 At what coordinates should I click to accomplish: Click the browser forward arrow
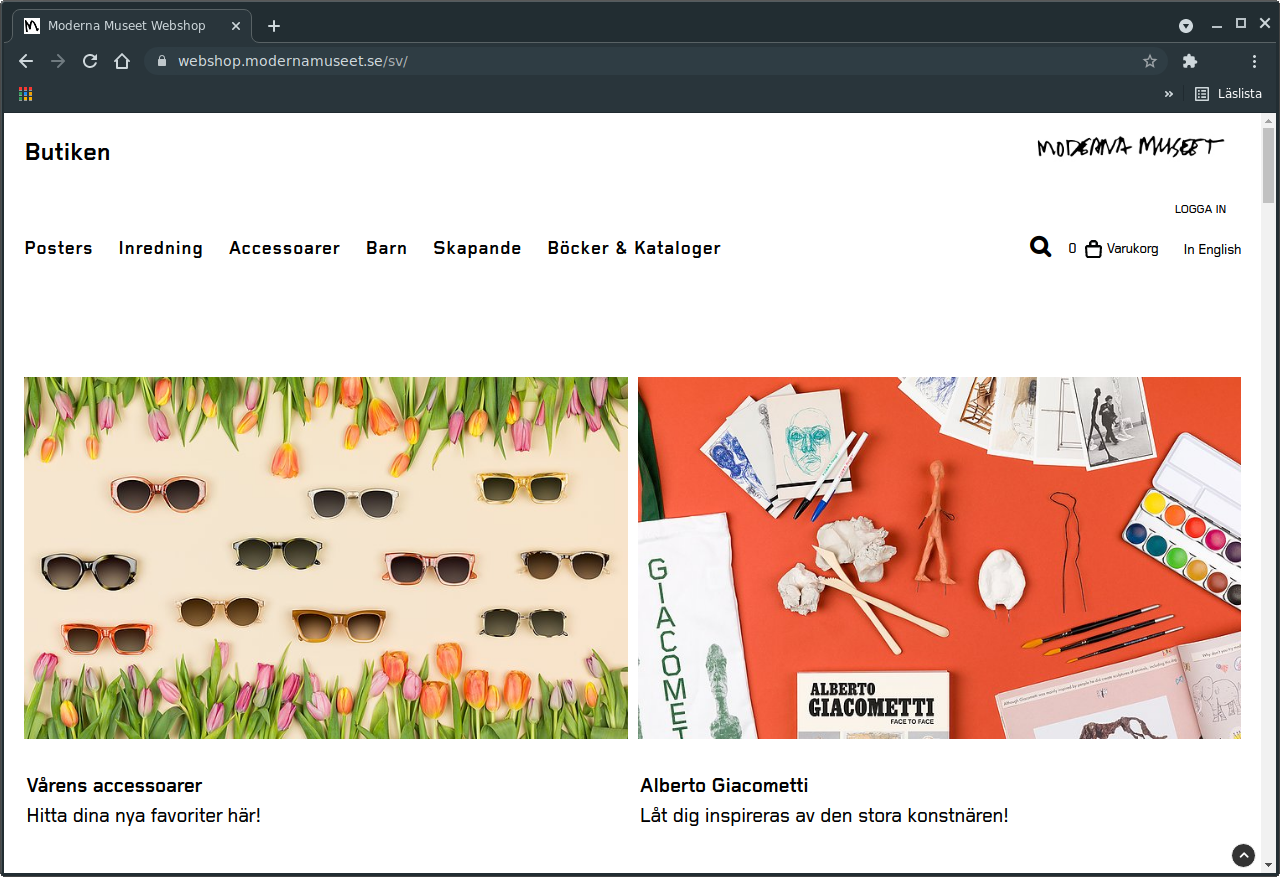pos(58,61)
